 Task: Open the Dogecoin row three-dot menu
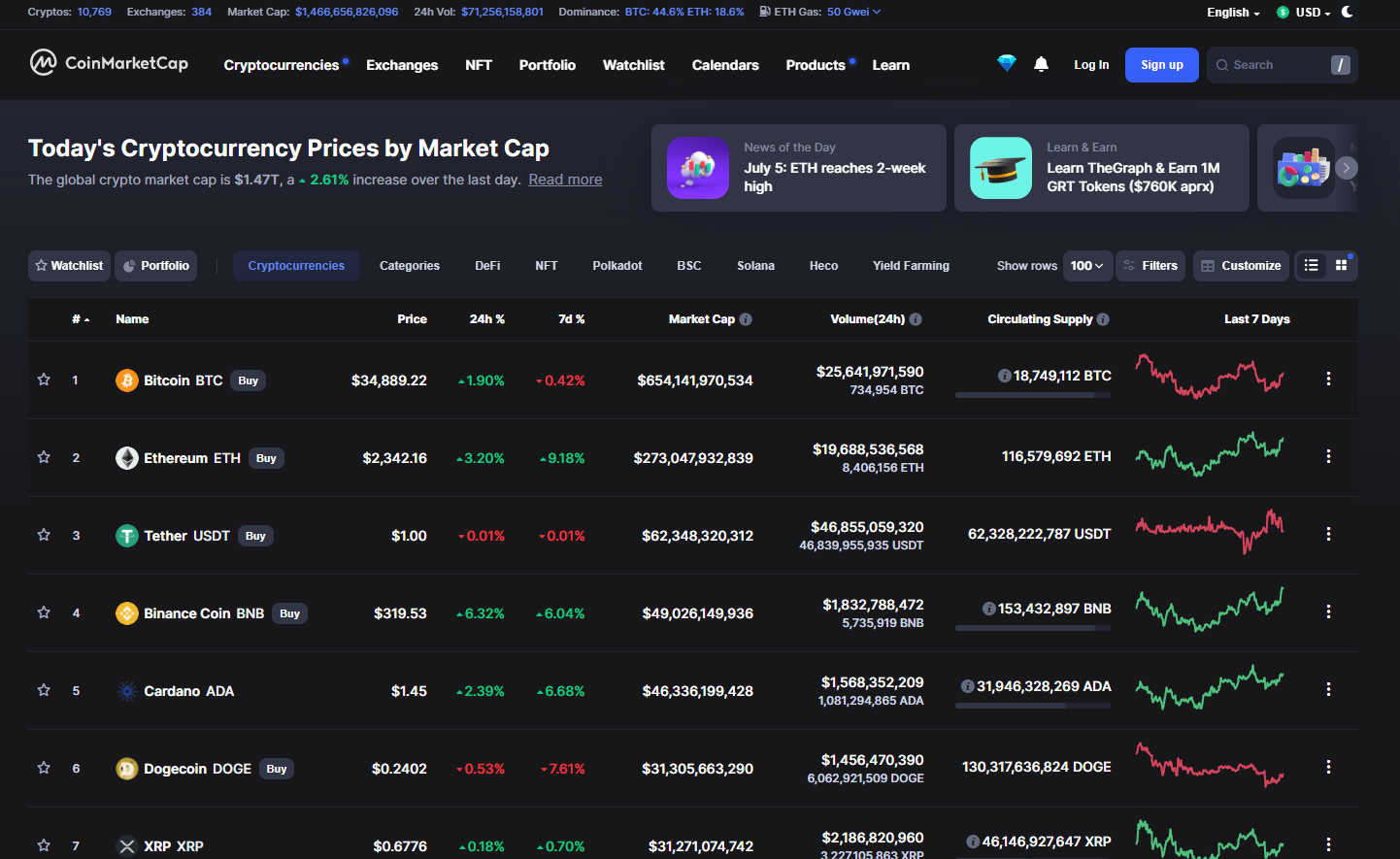(x=1328, y=767)
